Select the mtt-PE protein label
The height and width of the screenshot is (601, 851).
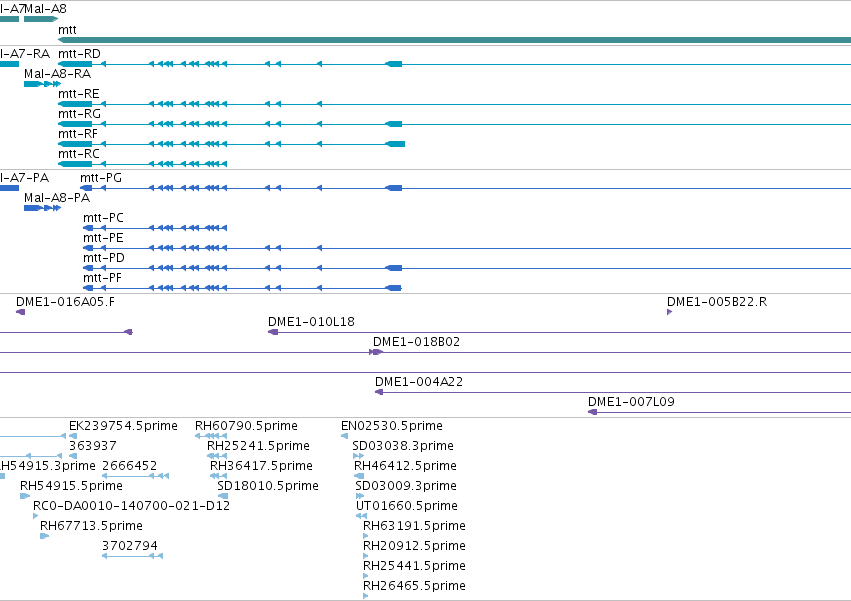[x=103, y=238]
